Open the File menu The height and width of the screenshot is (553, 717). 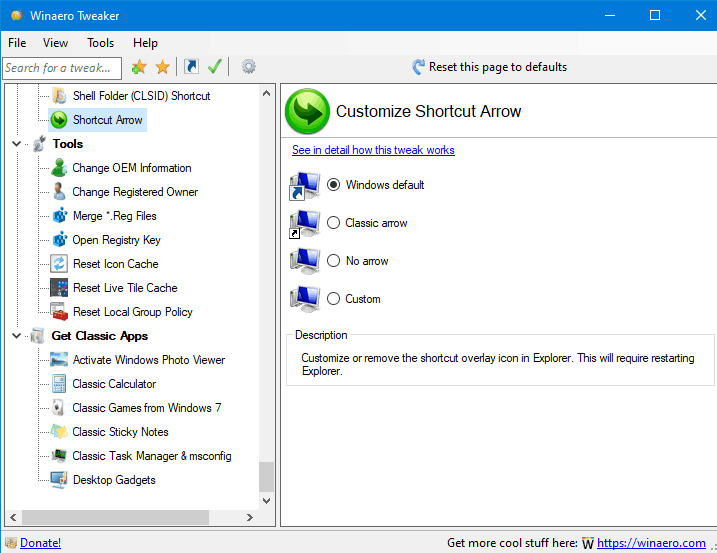pos(17,43)
